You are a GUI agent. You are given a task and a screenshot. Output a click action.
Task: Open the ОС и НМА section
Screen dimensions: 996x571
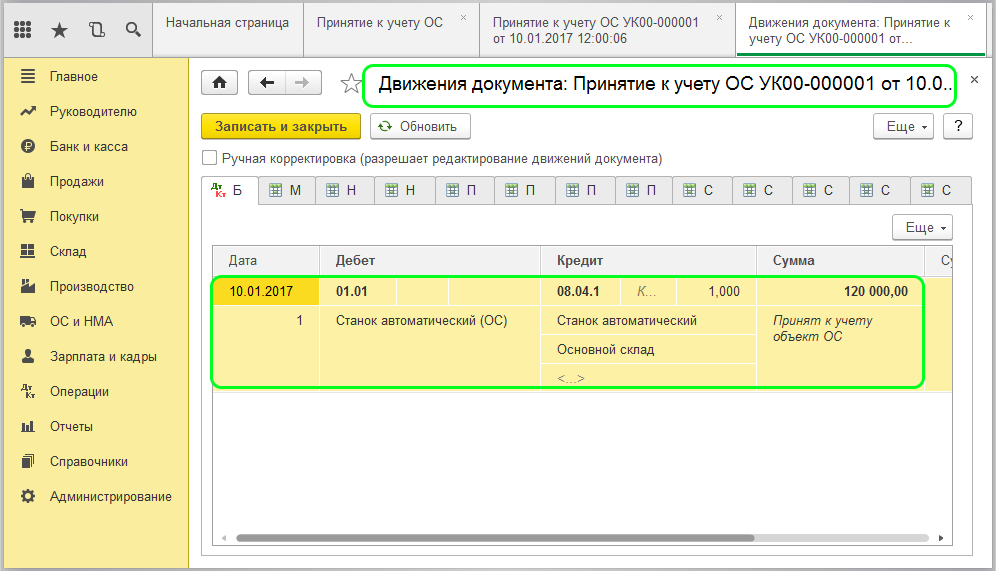(x=81, y=321)
